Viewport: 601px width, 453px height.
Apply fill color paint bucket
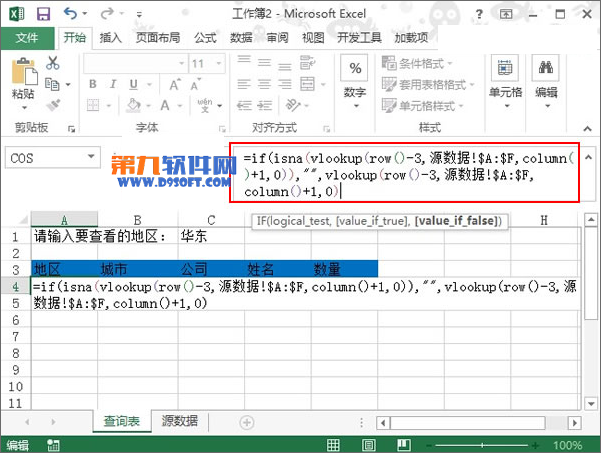(133, 105)
